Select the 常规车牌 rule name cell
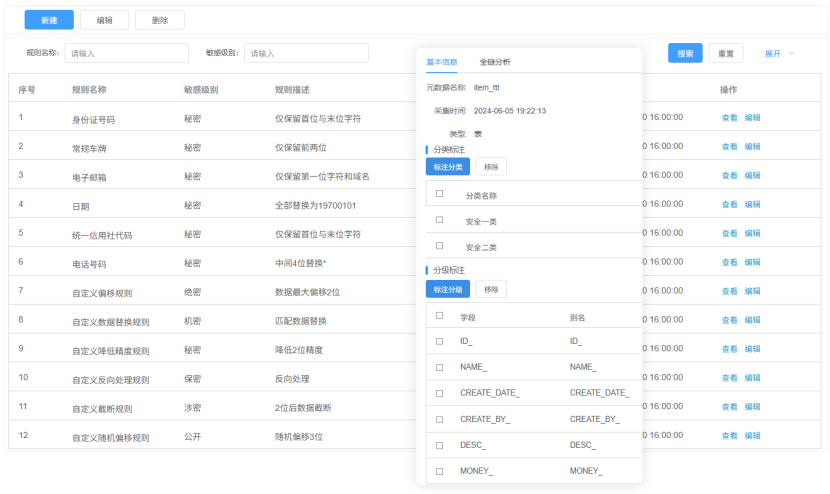Image resolution: width=830 pixels, height=494 pixels. coord(89,149)
